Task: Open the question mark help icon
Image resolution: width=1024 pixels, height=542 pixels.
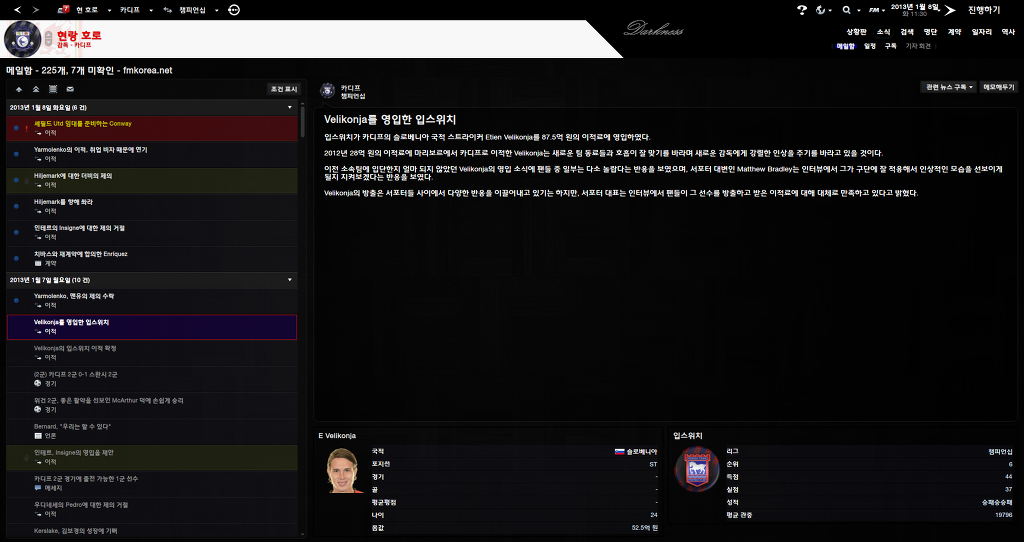Action: click(x=802, y=10)
